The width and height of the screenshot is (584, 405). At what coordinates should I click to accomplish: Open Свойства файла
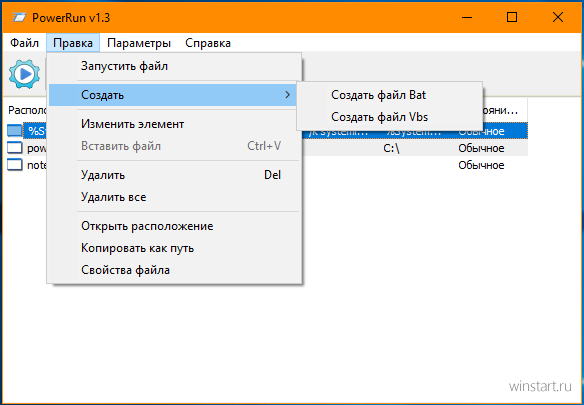174,270
